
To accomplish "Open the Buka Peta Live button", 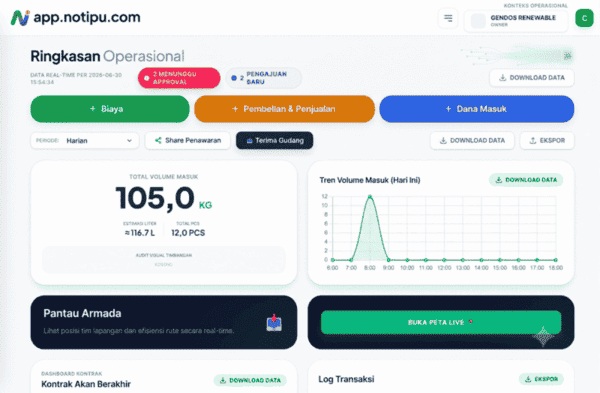I will pyautogui.click(x=441, y=322).
